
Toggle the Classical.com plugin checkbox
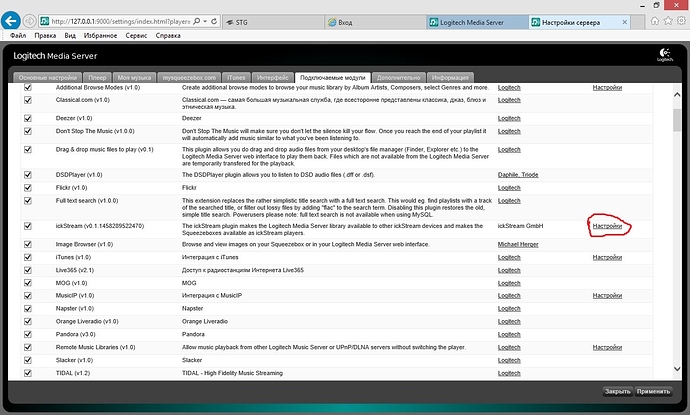point(28,100)
